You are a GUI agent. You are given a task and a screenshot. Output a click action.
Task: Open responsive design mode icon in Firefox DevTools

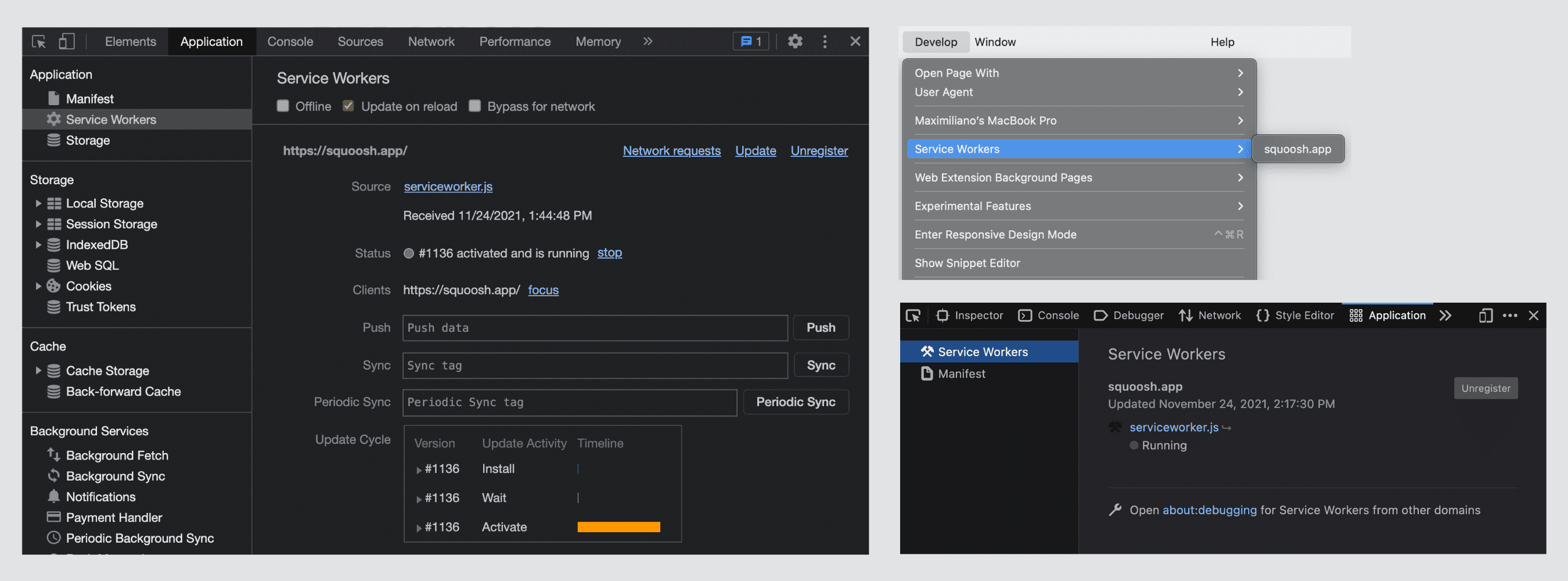click(1485, 315)
